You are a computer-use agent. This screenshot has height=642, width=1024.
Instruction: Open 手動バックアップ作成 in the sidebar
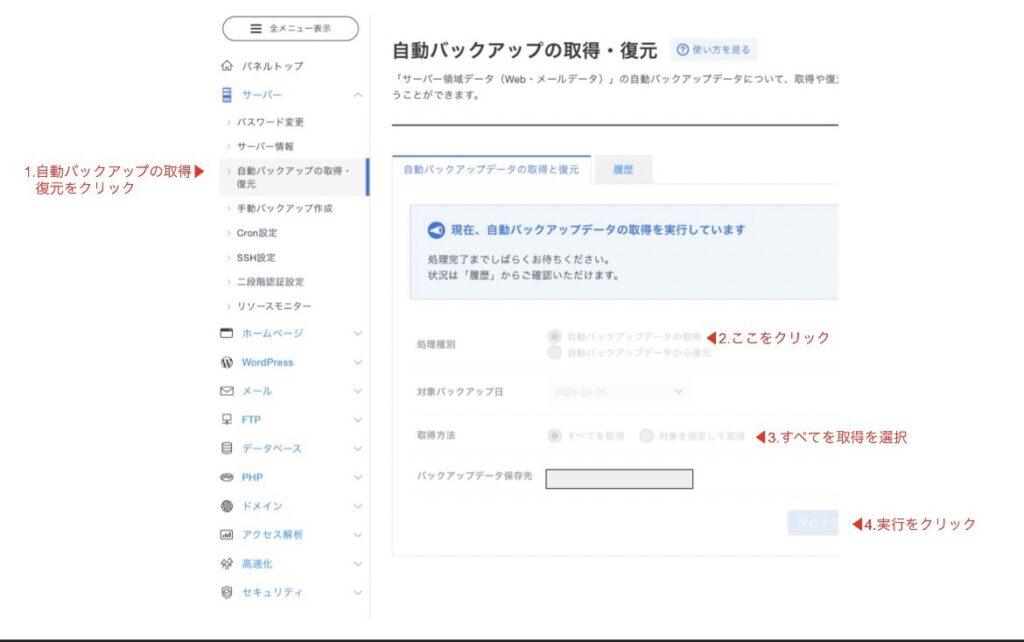[284, 209]
